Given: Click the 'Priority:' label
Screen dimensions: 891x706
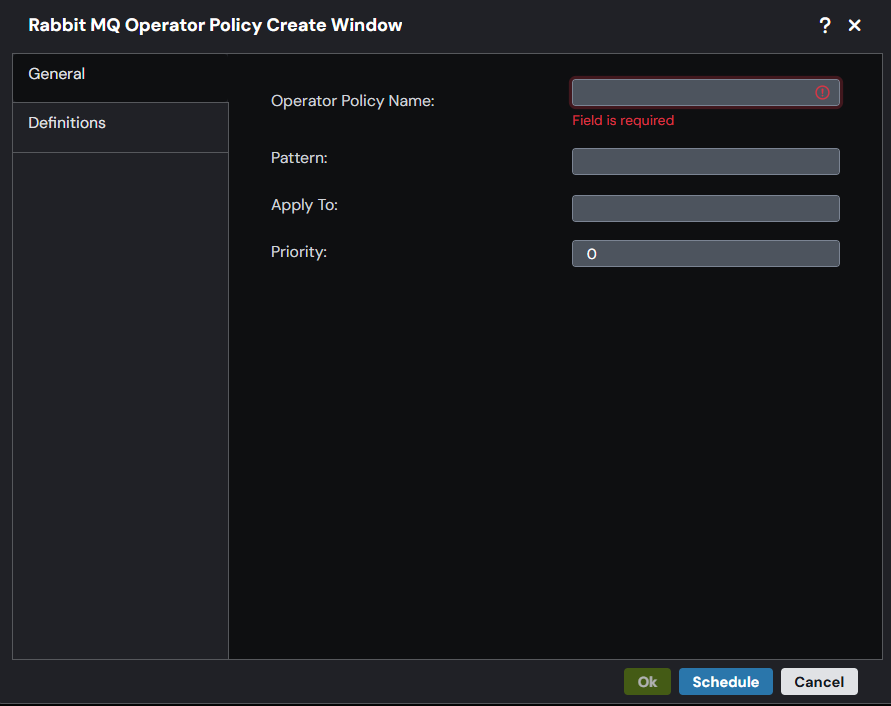Looking at the screenshot, I should (299, 251).
